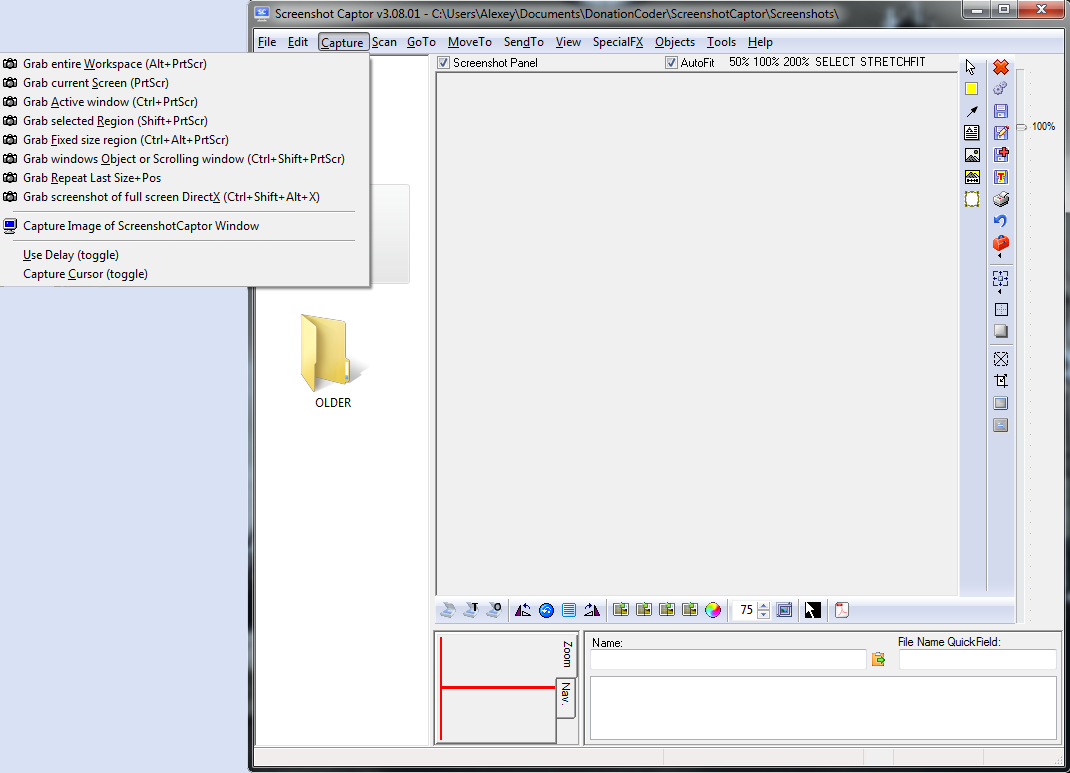This screenshot has height=773, width=1070.
Task: Decrease the 75 value with down arrow
Action: pyautogui.click(x=764, y=614)
